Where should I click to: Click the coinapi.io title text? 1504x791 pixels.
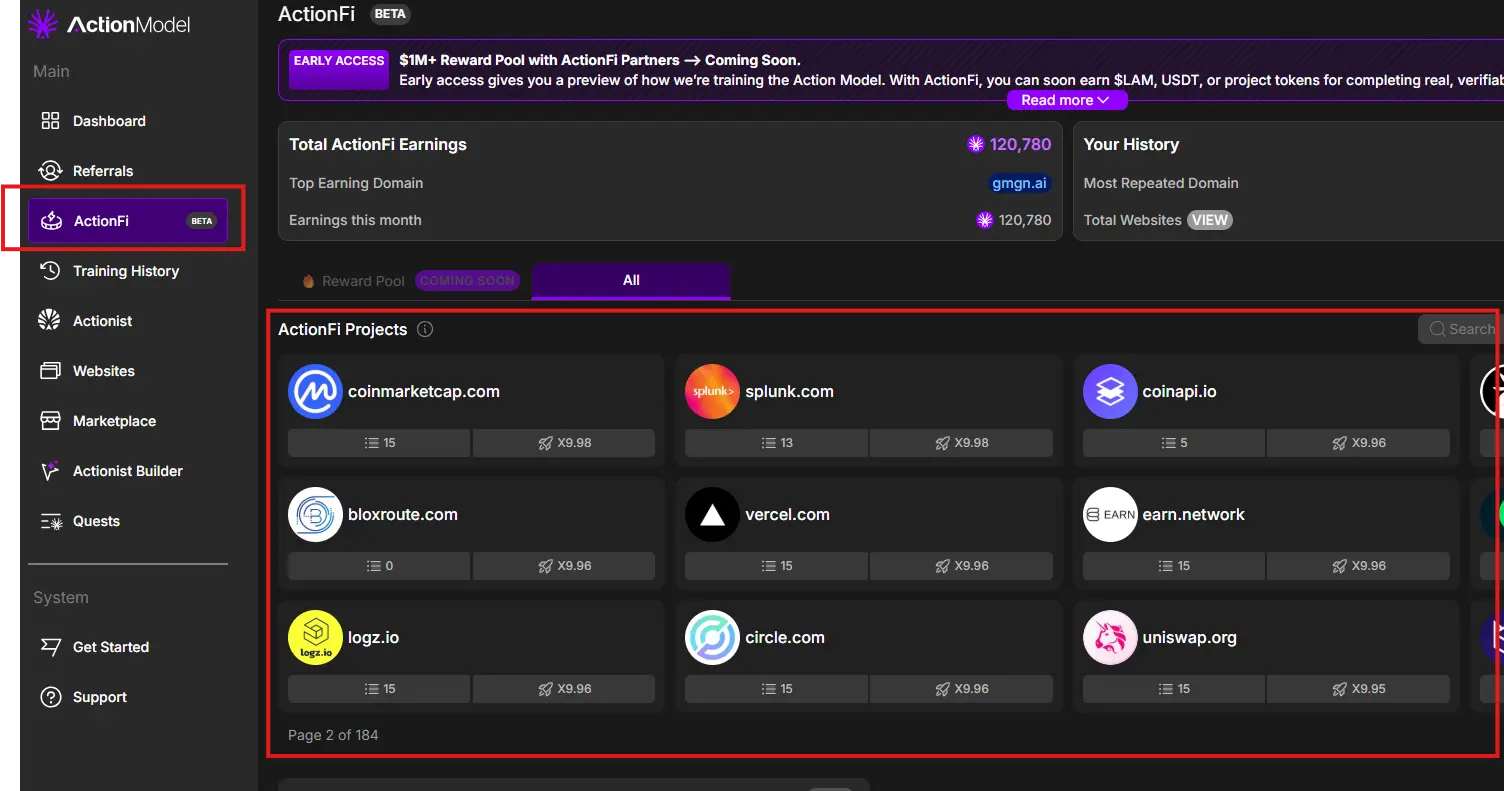[1180, 391]
